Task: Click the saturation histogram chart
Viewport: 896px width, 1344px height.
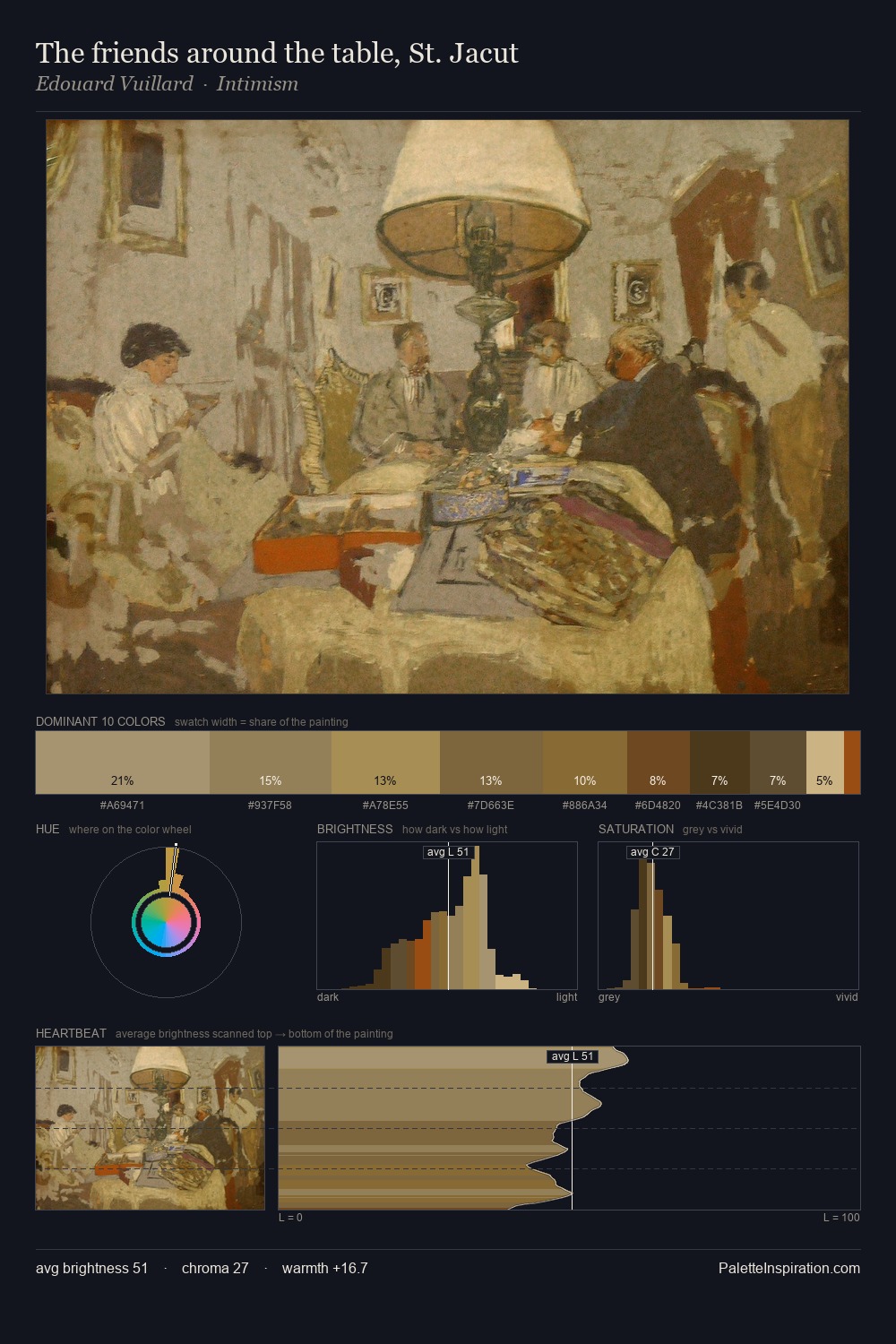Action: coord(728,916)
